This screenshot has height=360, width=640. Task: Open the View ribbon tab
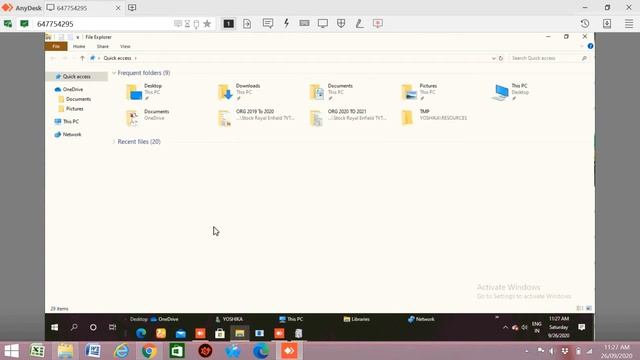point(125,47)
